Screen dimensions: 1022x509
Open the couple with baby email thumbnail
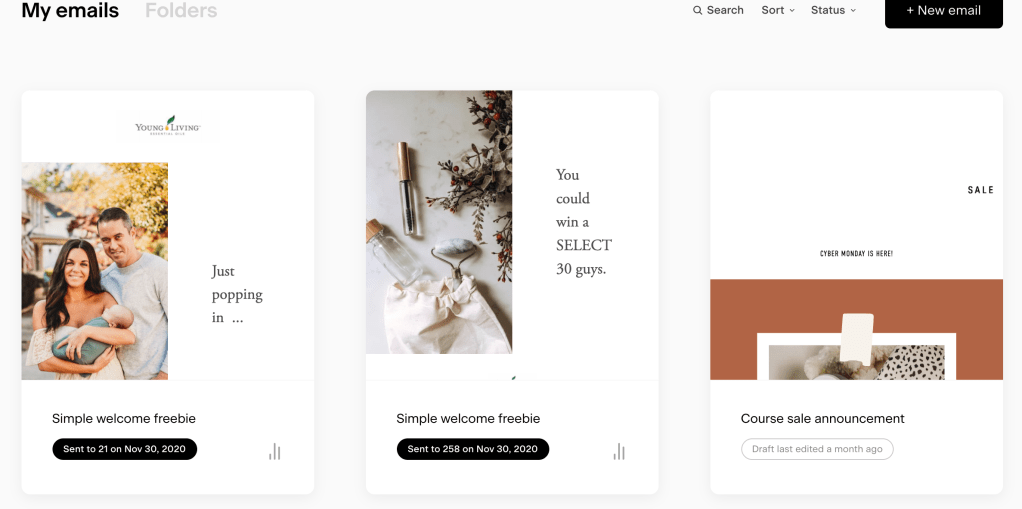click(95, 271)
